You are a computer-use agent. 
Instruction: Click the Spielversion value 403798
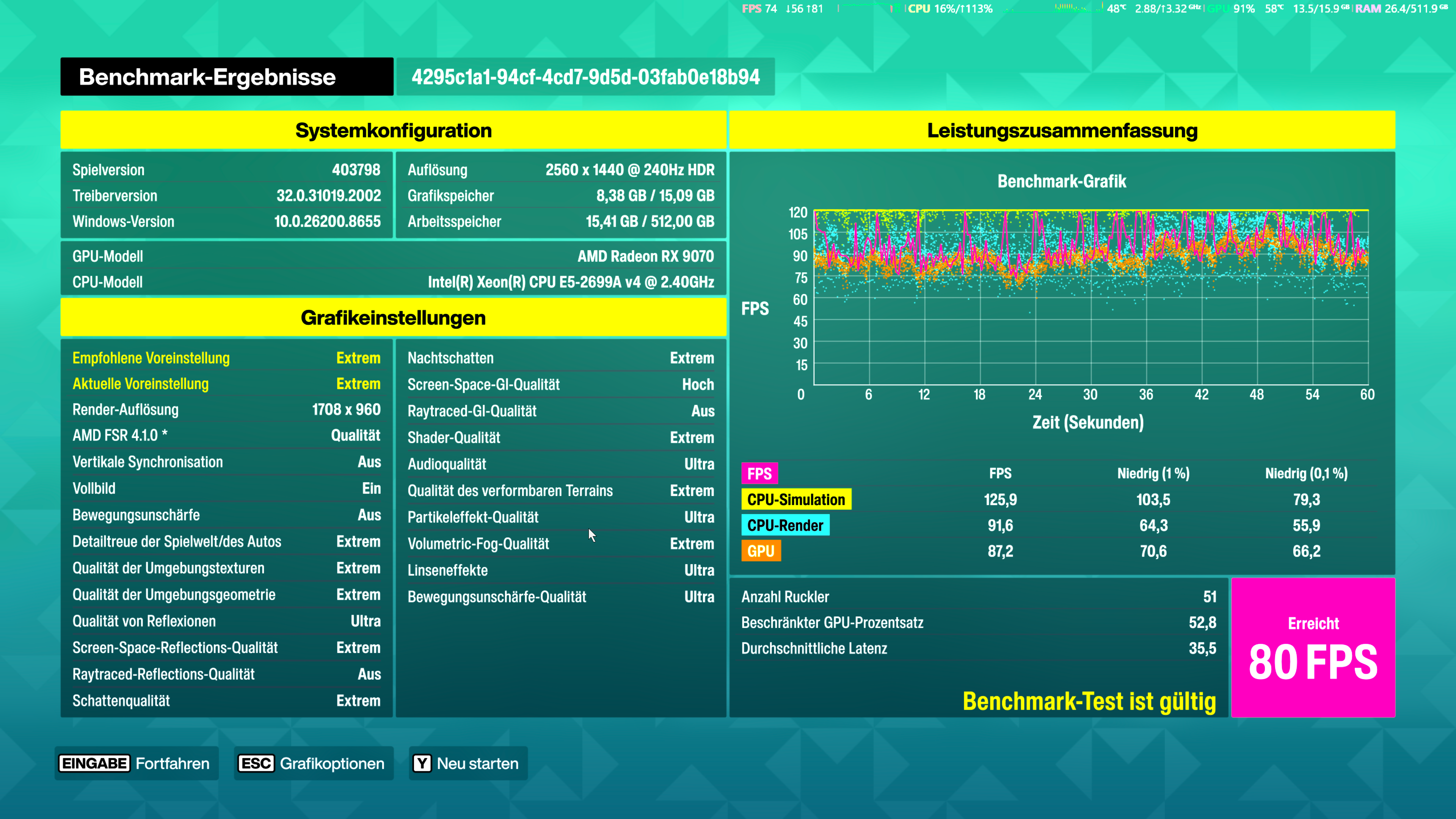click(356, 169)
